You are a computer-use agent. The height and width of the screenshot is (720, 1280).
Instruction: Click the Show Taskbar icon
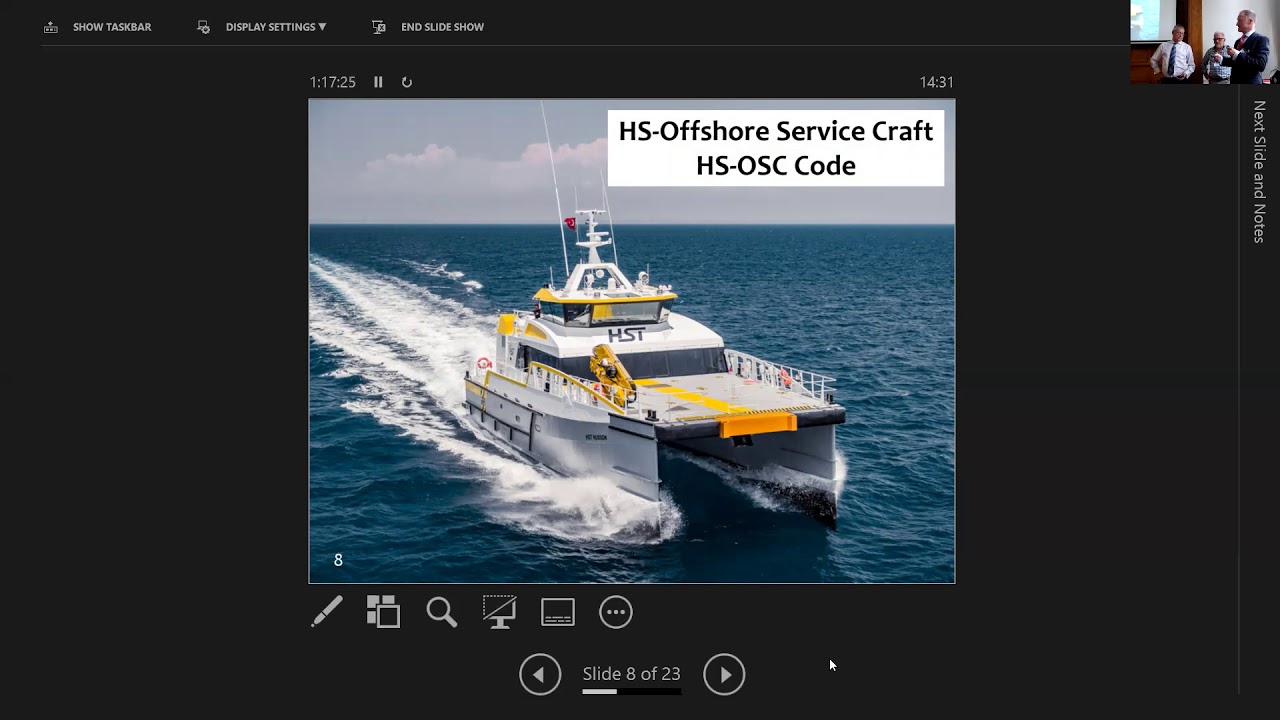(x=51, y=27)
